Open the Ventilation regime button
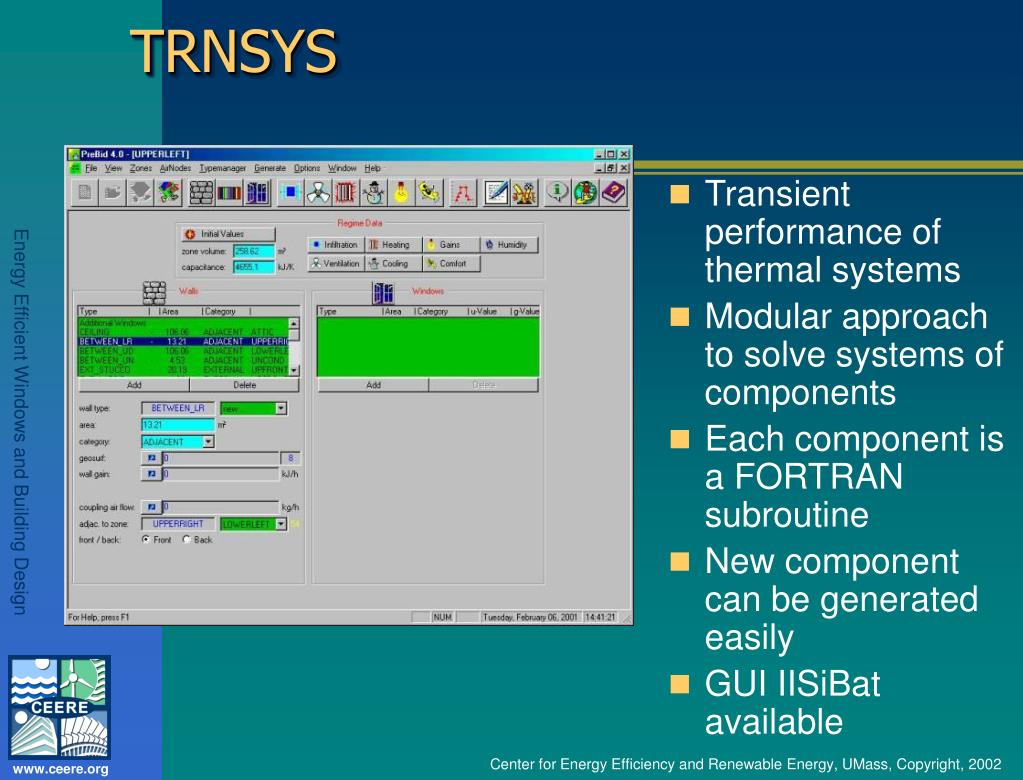Image resolution: width=1023 pixels, height=780 pixels. (x=335, y=263)
